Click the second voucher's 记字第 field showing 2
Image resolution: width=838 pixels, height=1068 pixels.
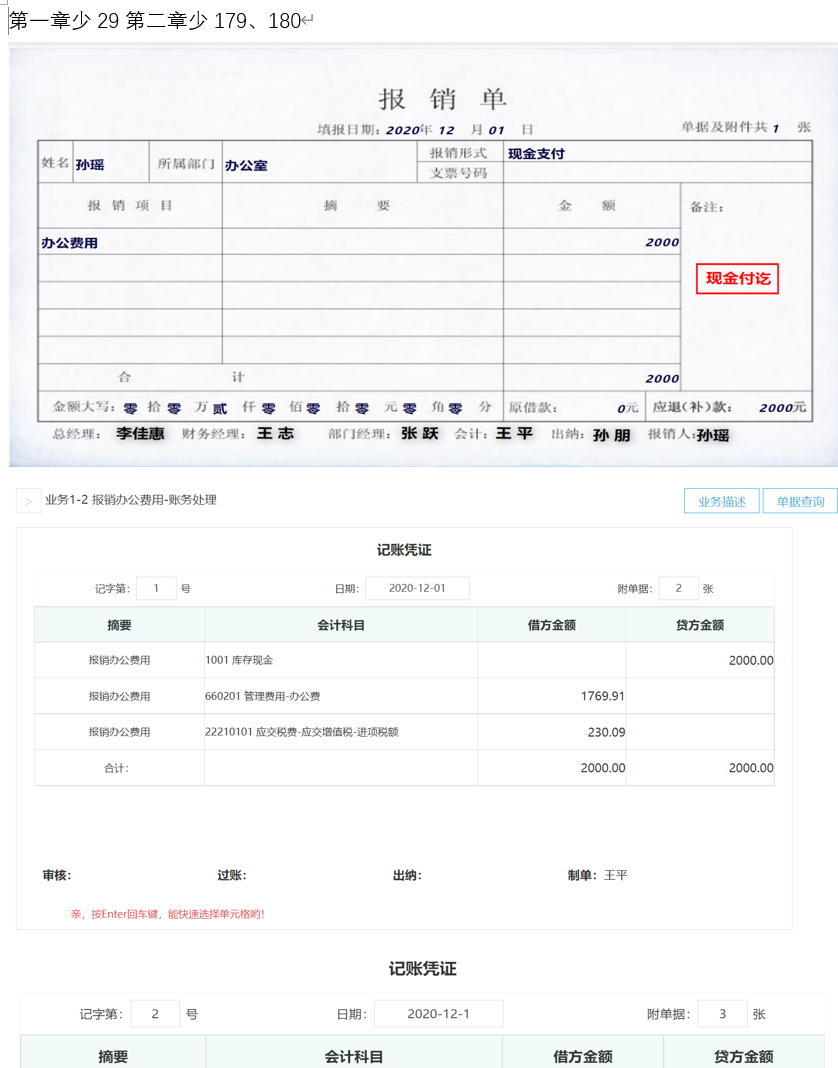click(155, 1014)
